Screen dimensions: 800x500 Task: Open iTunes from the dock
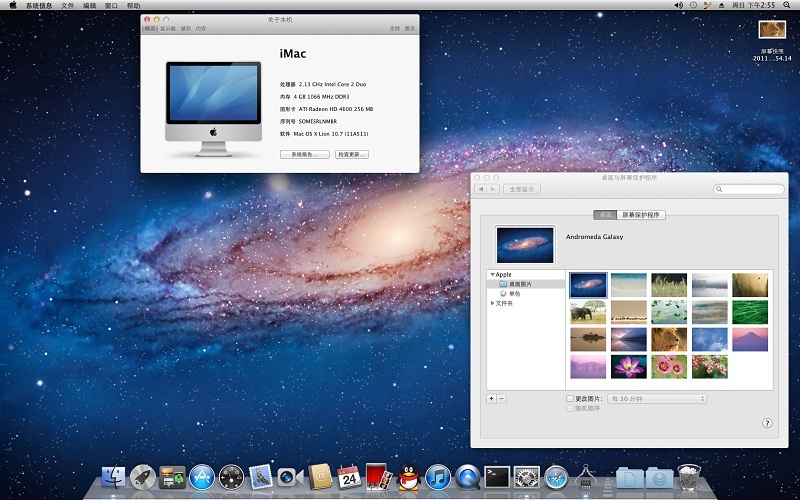[437, 477]
